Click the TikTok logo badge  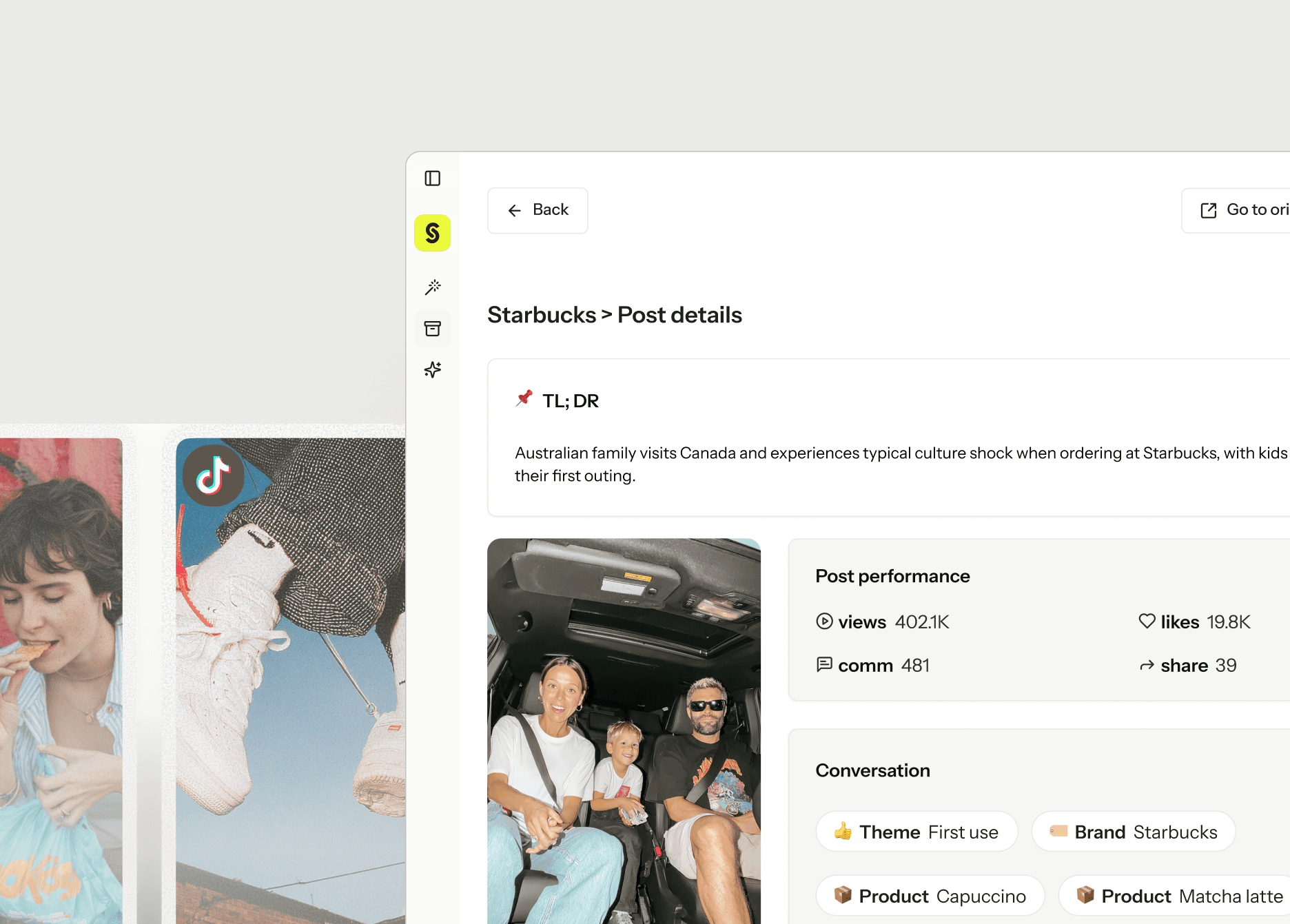(213, 475)
